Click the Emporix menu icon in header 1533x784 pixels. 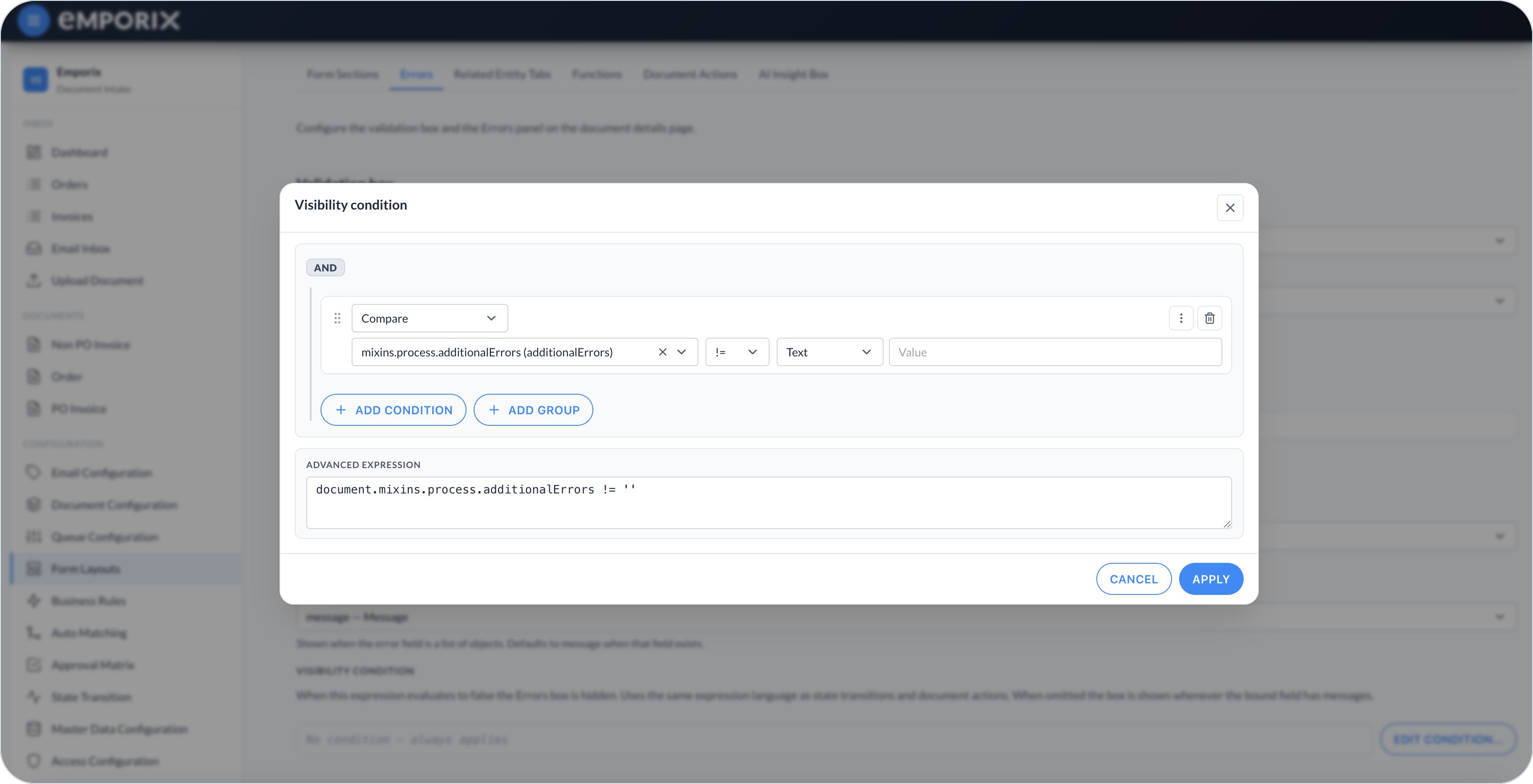point(33,20)
